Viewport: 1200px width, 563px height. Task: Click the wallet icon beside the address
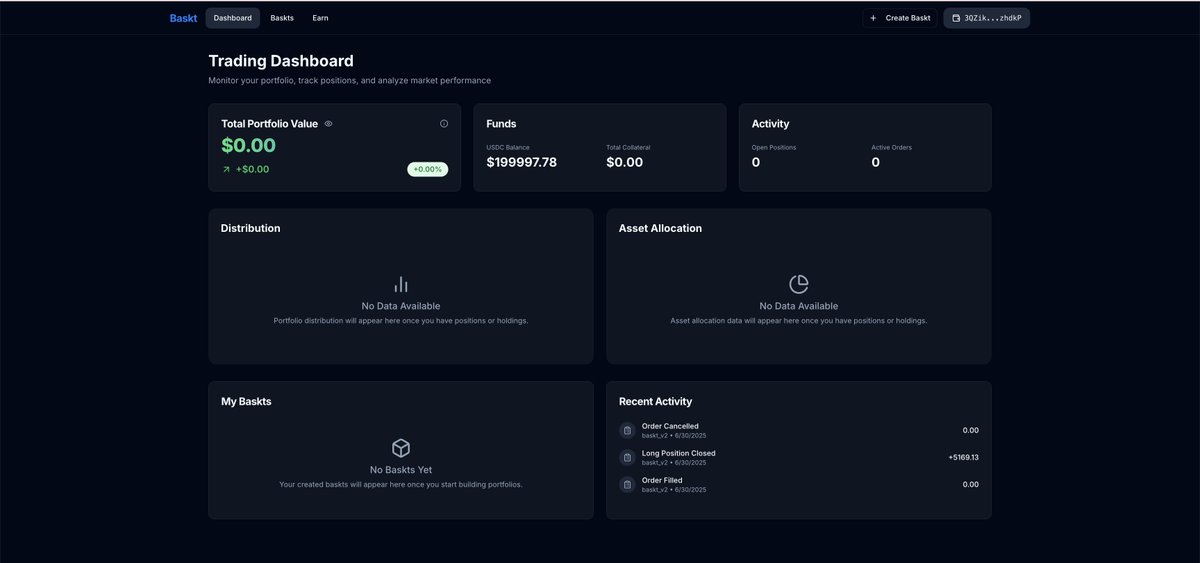click(956, 18)
